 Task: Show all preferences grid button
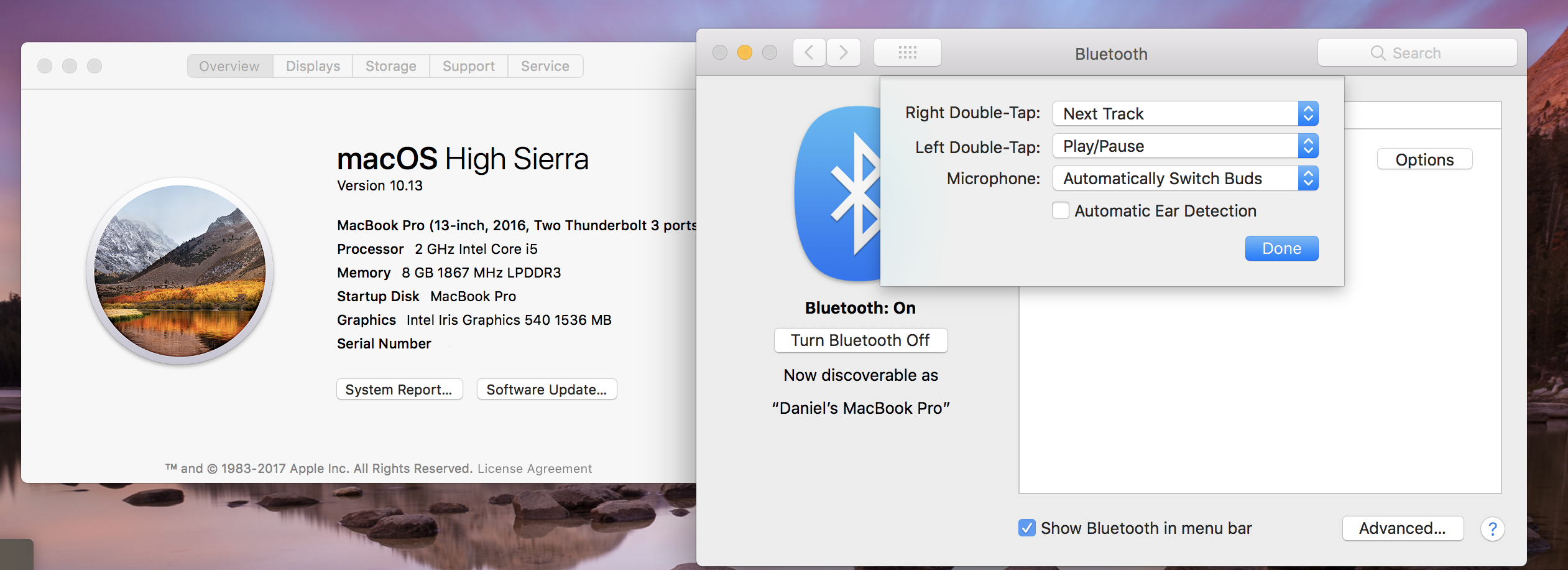point(907,53)
